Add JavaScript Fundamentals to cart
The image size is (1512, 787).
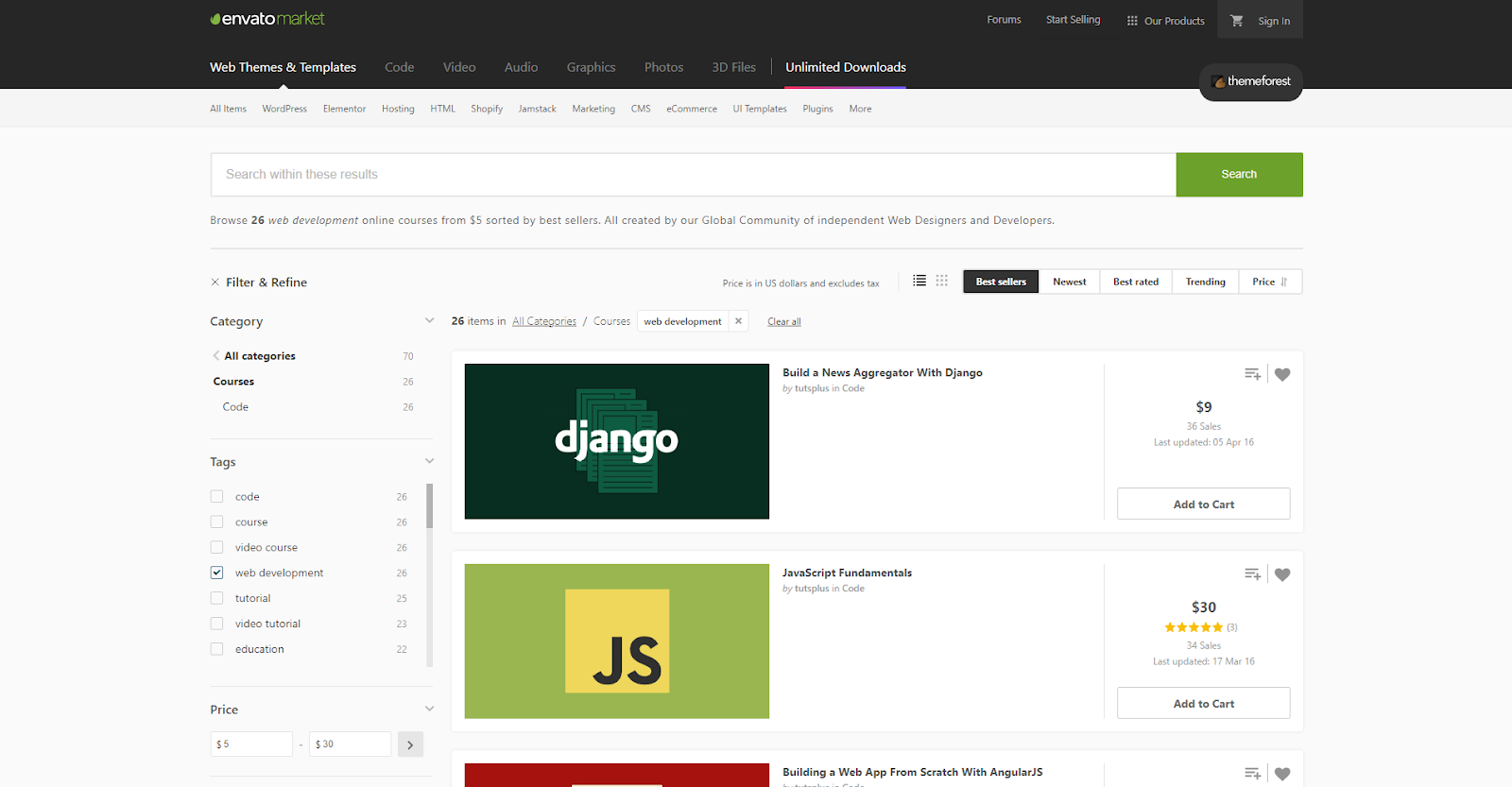tap(1204, 703)
